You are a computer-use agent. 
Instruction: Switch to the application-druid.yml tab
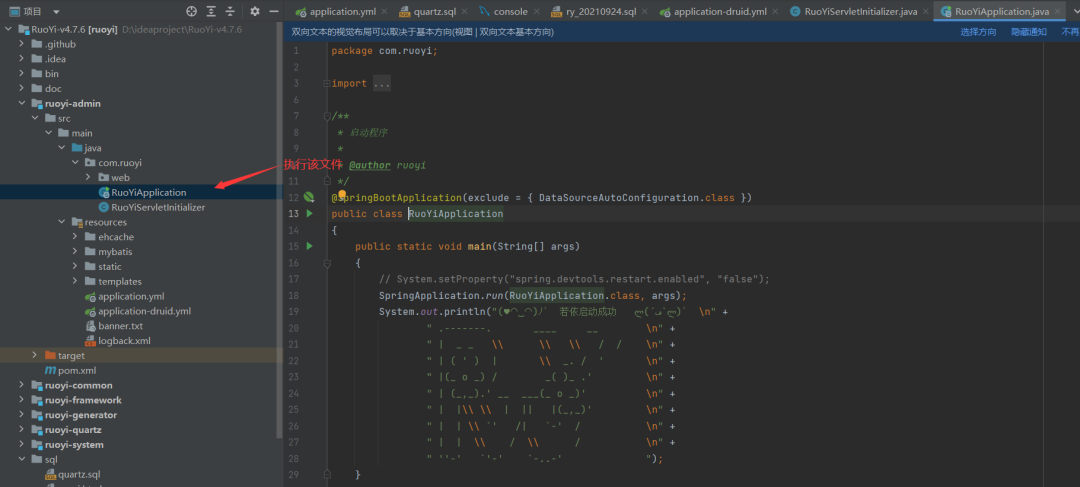(720, 12)
